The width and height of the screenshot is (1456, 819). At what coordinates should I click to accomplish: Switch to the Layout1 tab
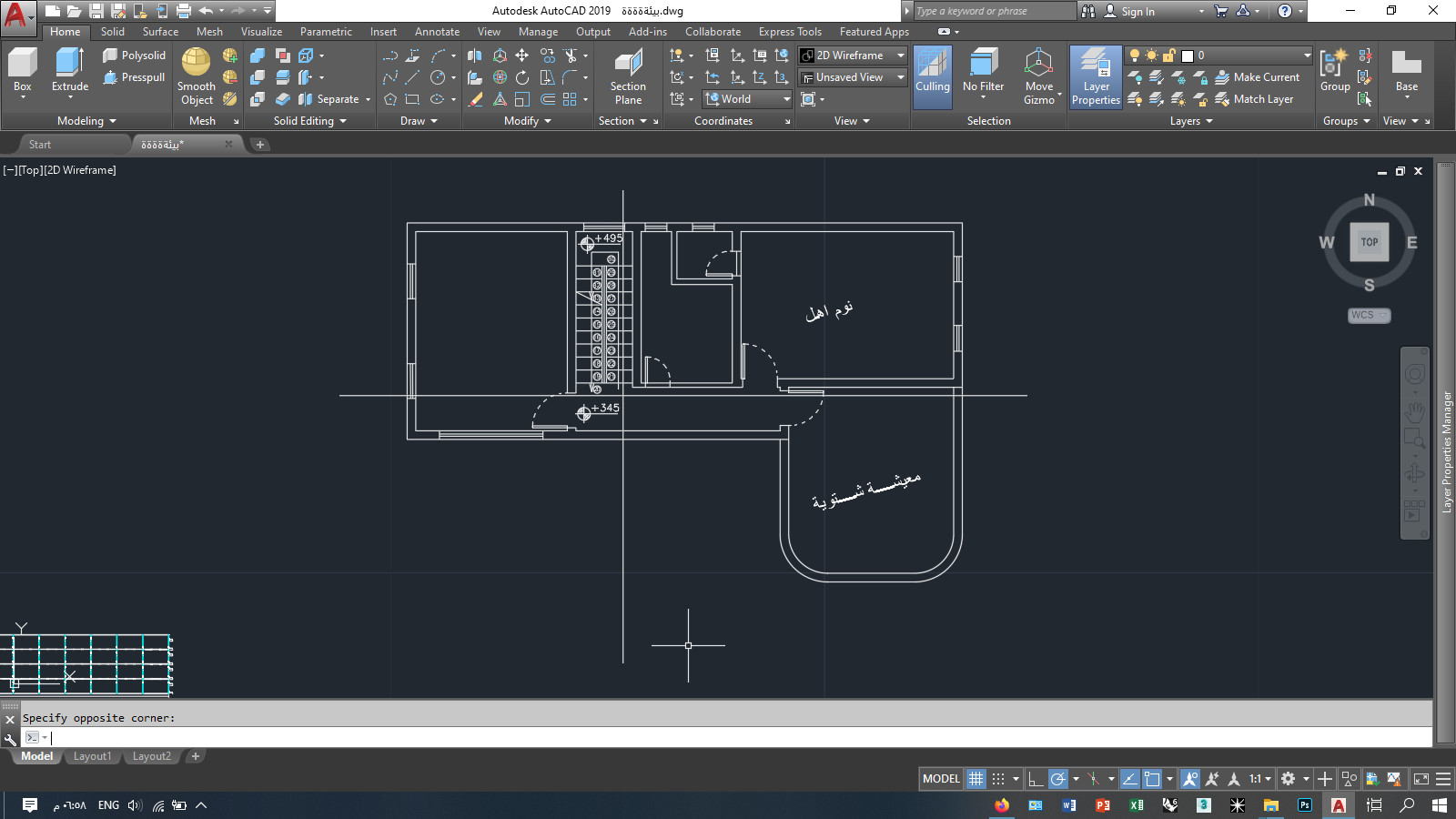coord(92,756)
